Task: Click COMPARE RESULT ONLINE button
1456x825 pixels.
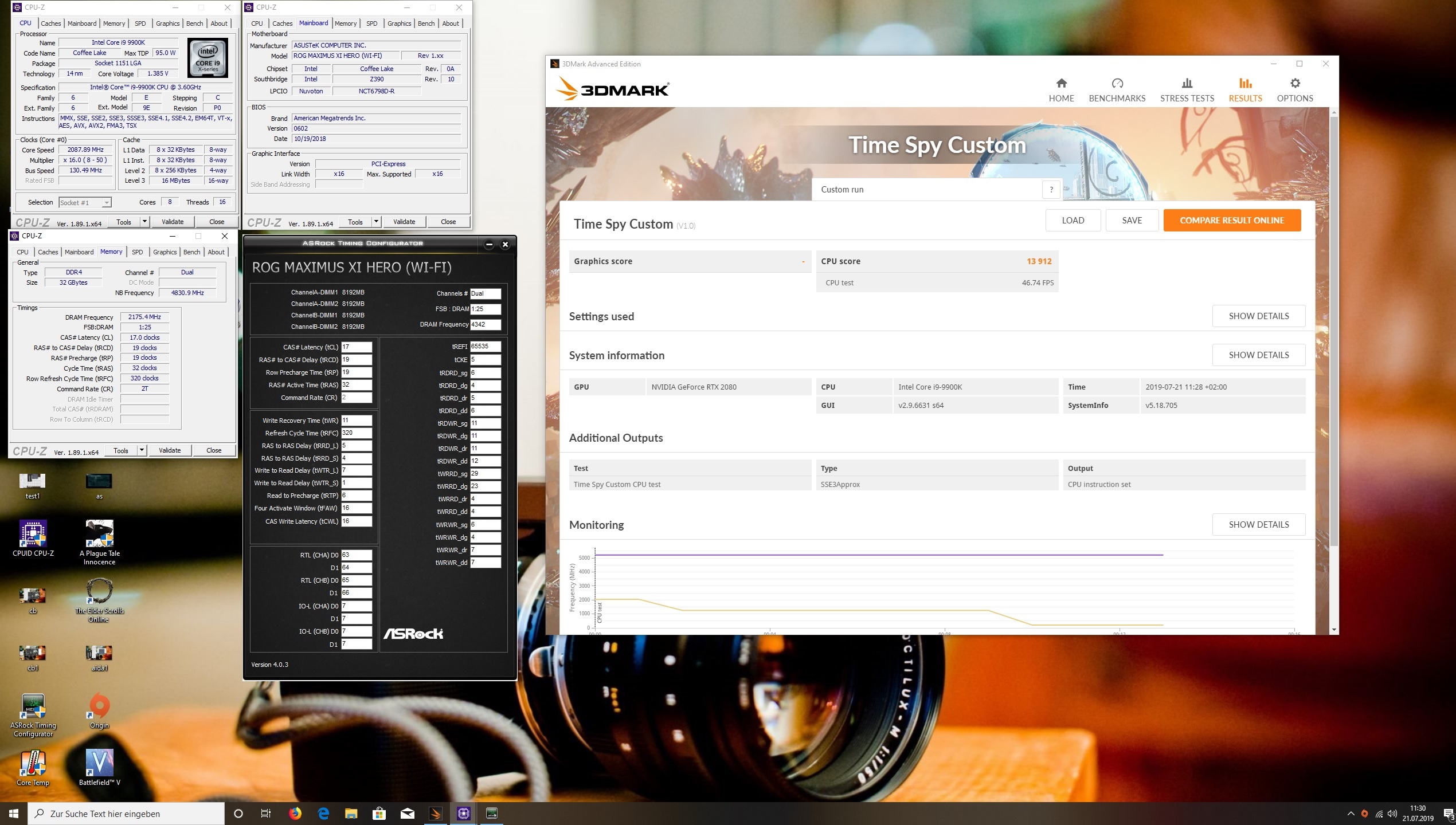Action: [1231, 221]
